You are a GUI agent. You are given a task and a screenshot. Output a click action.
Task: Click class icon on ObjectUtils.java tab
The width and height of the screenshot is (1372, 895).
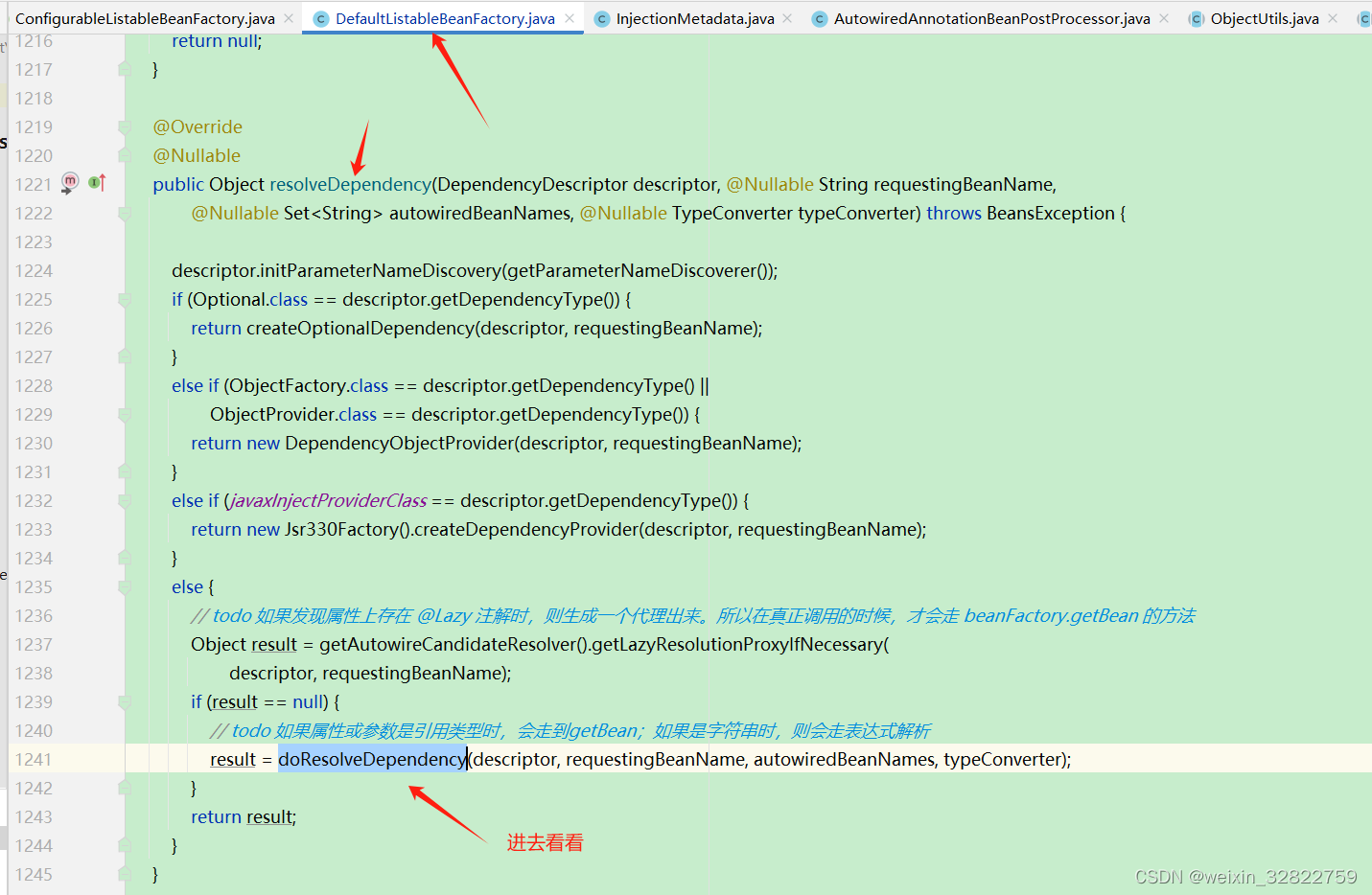[x=1197, y=18]
